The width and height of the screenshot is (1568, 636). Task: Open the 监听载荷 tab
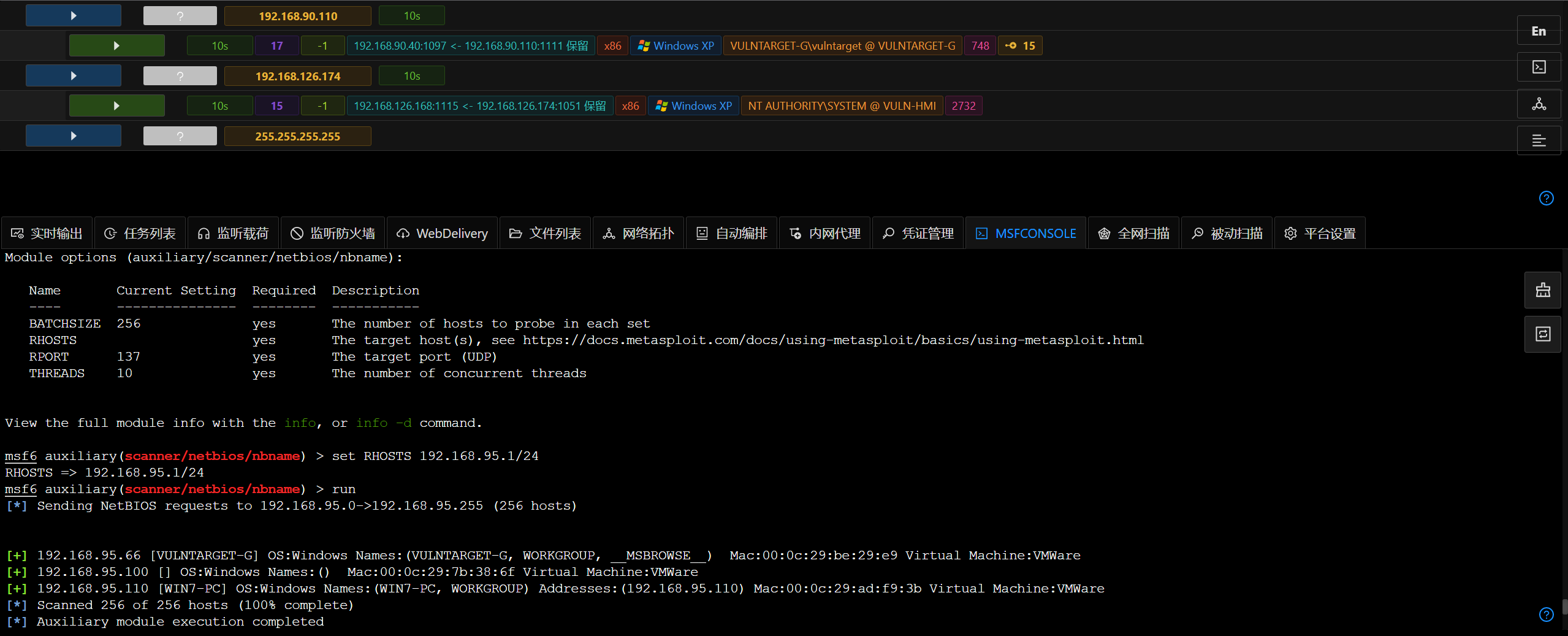coord(234,233)
